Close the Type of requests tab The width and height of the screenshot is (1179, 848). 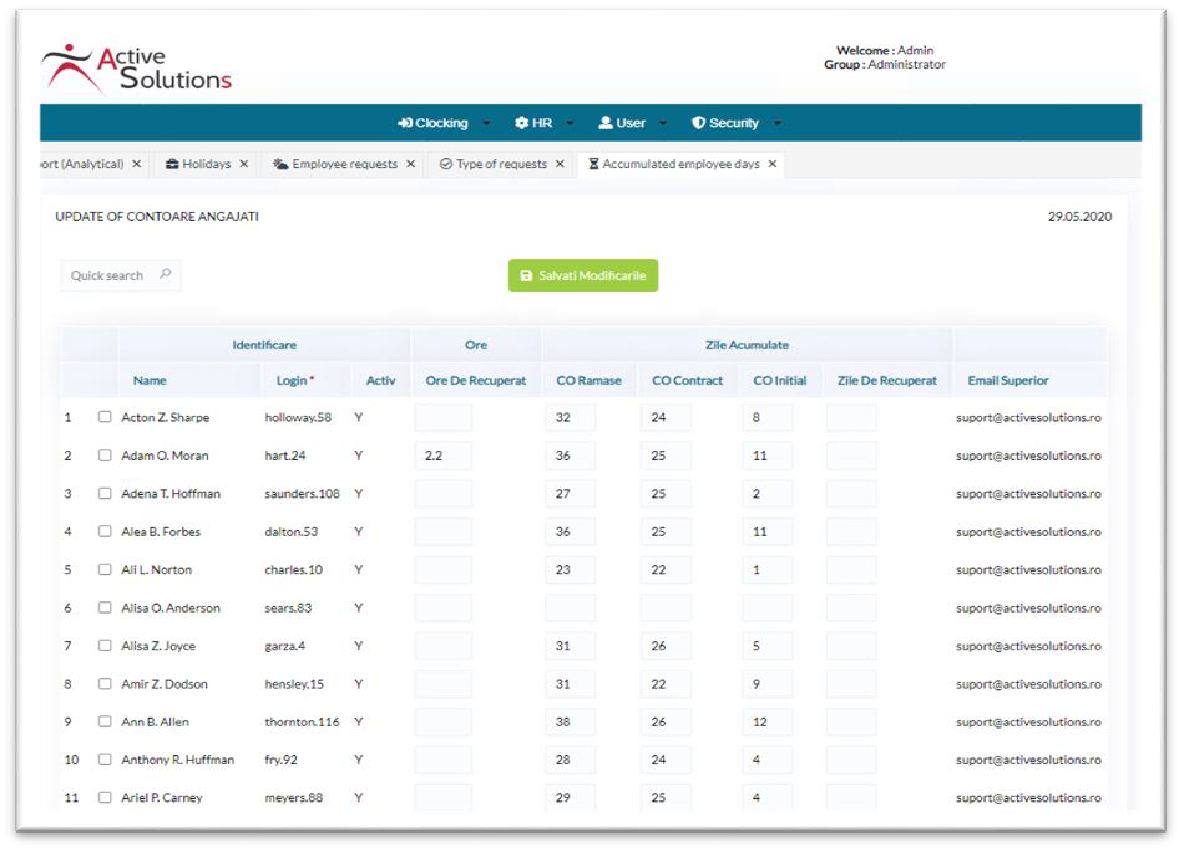click(x=559, y=164)
